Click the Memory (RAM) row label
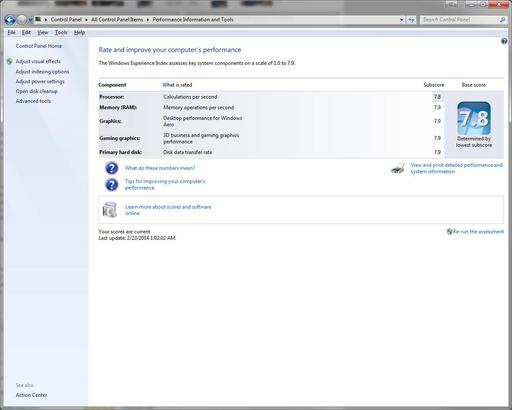This screenshot has height=410, width=512. click(118, 107)
